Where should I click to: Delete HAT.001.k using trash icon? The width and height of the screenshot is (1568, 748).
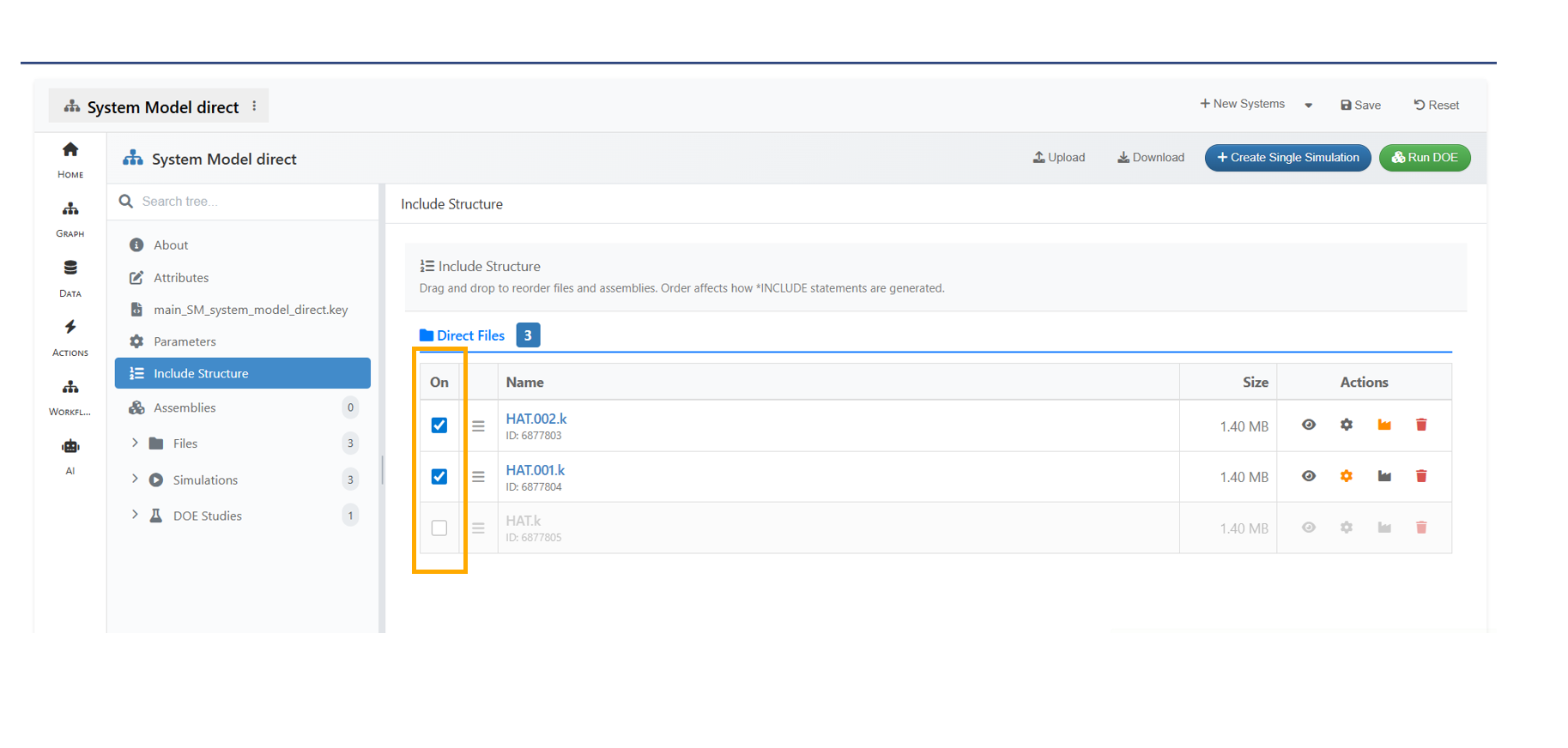click(x=1421, y=476)
